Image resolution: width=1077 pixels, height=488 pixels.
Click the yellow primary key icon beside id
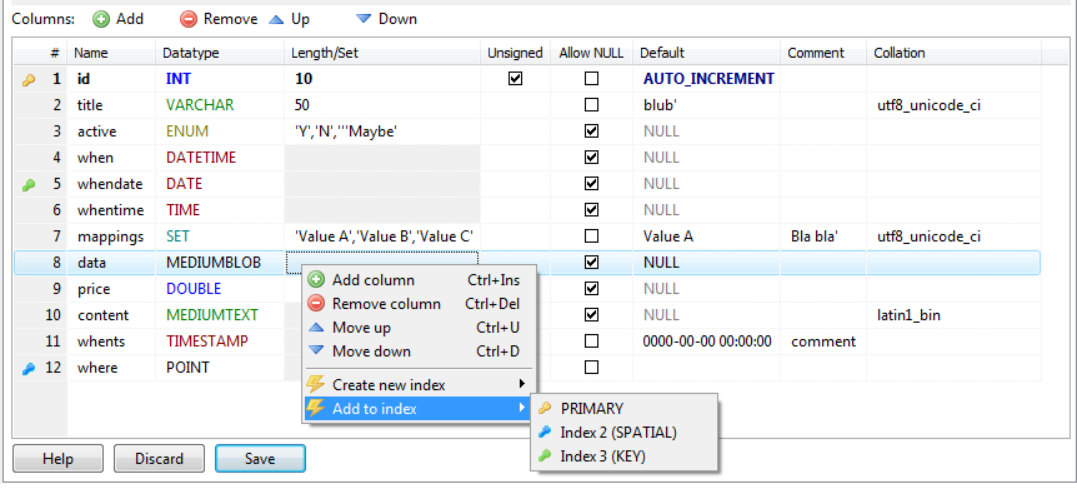pos(28,80)
